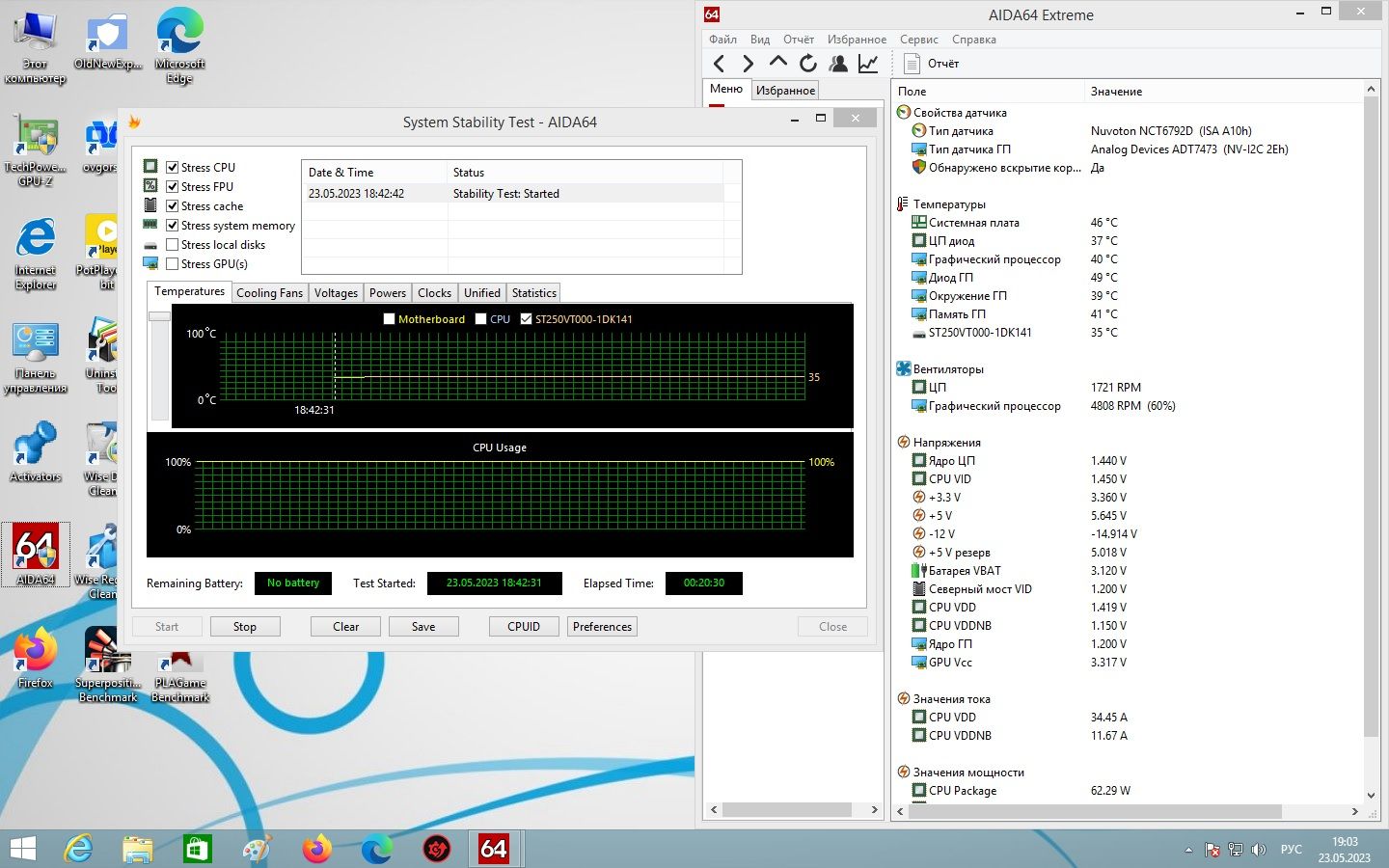The height and width of the screenshot is (868, 1389).
Task: Open Microsoft Edge desktop icon
Action: point(179,46)
